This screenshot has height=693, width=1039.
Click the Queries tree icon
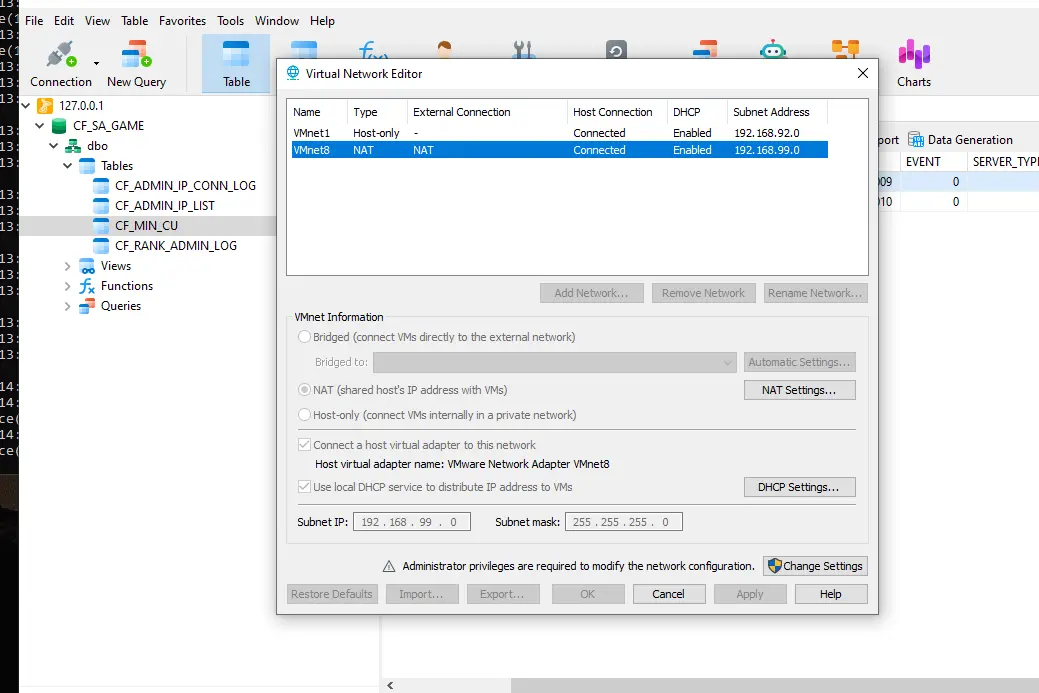coord(87,306)
